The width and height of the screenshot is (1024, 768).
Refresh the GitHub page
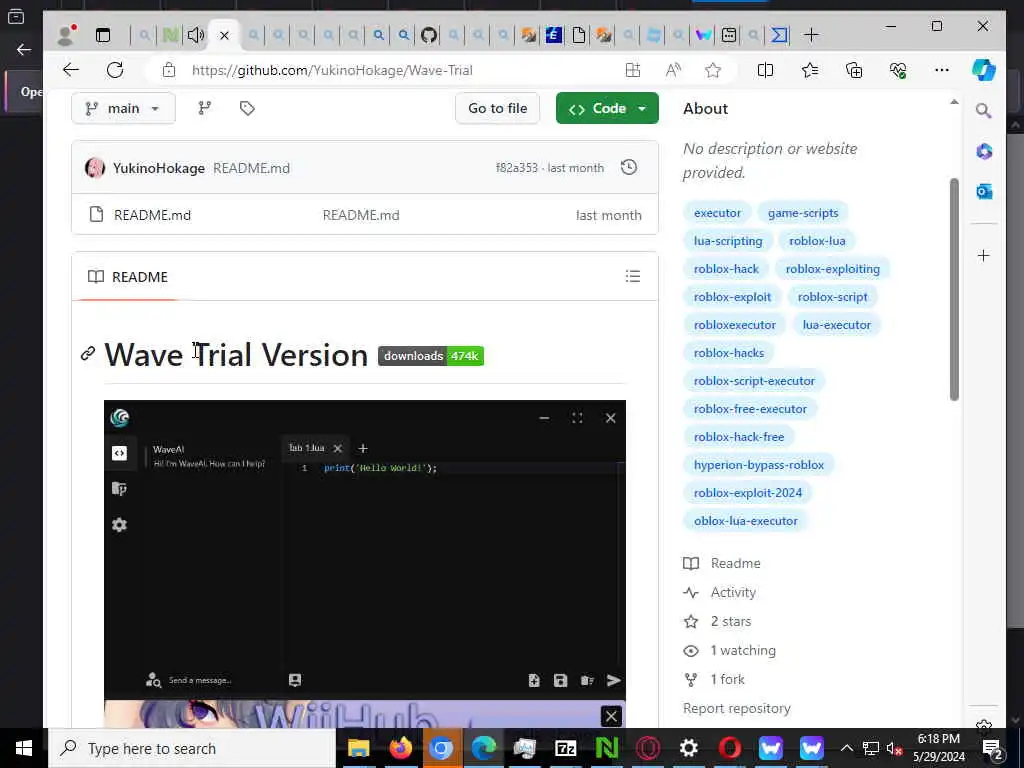point(115,70)
